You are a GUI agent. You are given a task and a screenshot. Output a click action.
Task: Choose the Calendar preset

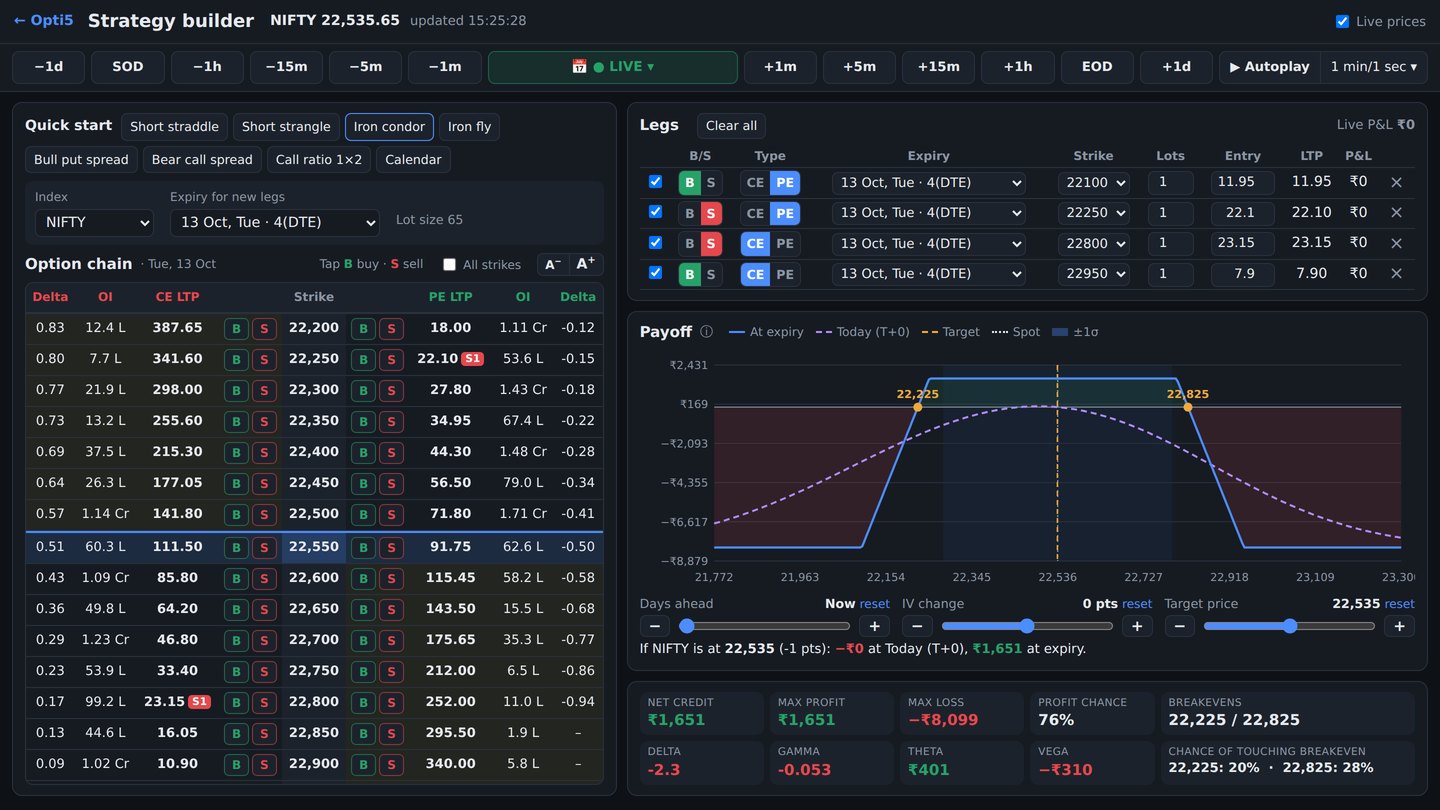tap(413, 160)
